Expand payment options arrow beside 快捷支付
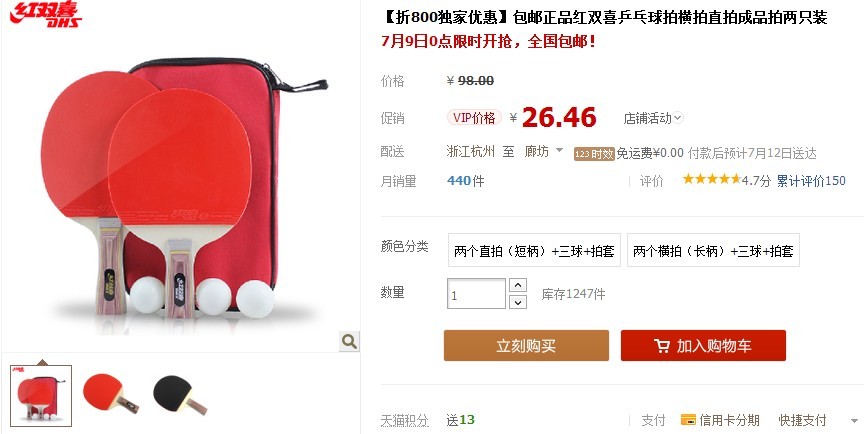Screen dimensions: 864x434 (855, 421)
